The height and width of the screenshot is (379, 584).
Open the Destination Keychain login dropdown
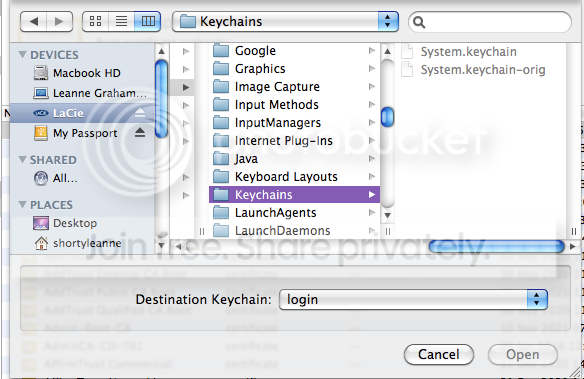point(413,299)
